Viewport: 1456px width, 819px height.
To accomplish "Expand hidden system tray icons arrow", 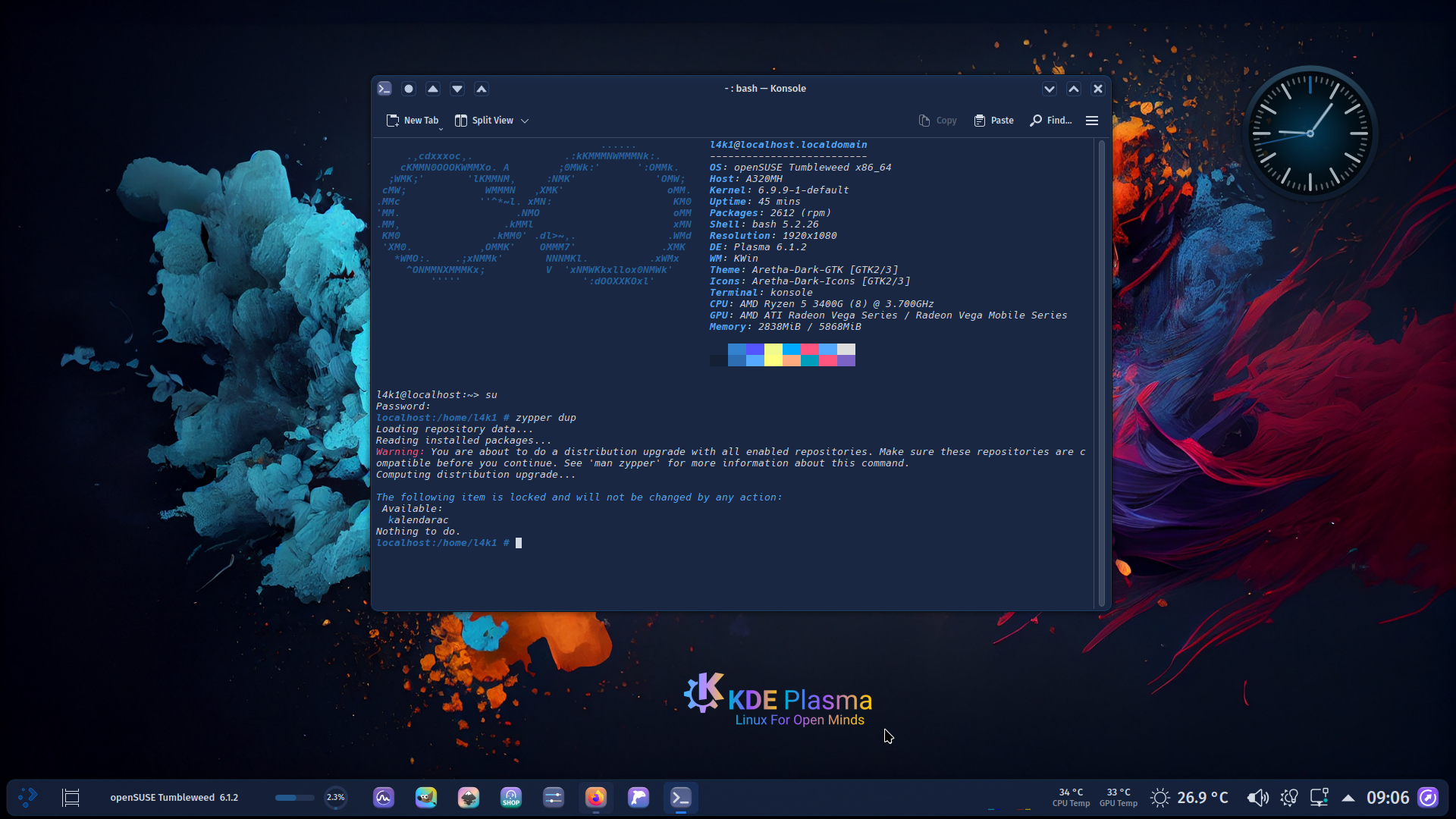I will pyautogui.click(x=1348, y=798).
